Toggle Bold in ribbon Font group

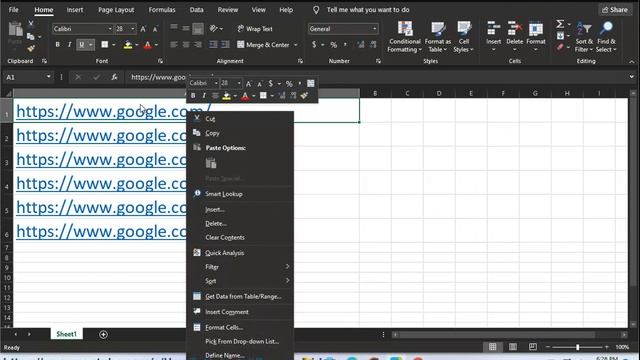(x=58, y=44)
